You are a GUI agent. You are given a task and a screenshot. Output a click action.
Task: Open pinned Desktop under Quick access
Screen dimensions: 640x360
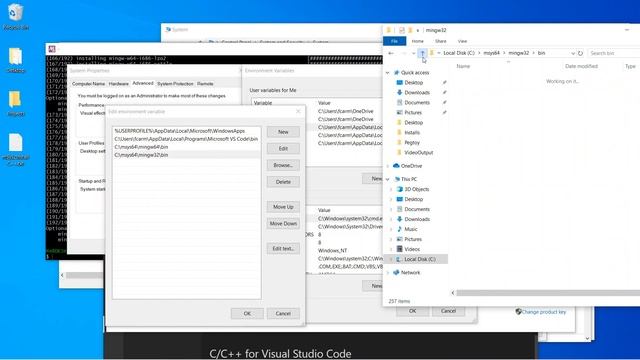click(413, 82)
